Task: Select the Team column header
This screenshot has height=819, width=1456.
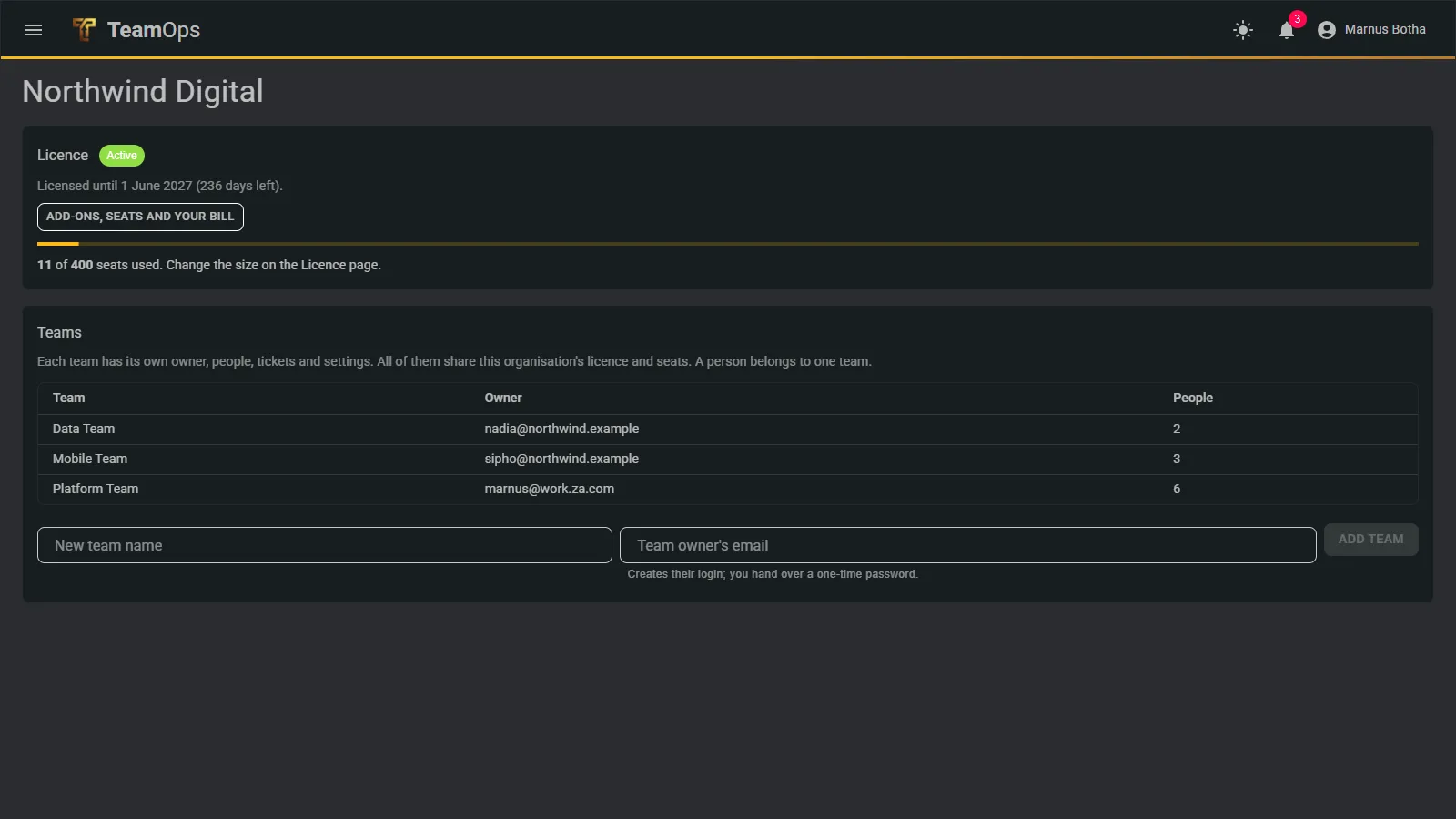Action: click(x=69, y=398)
